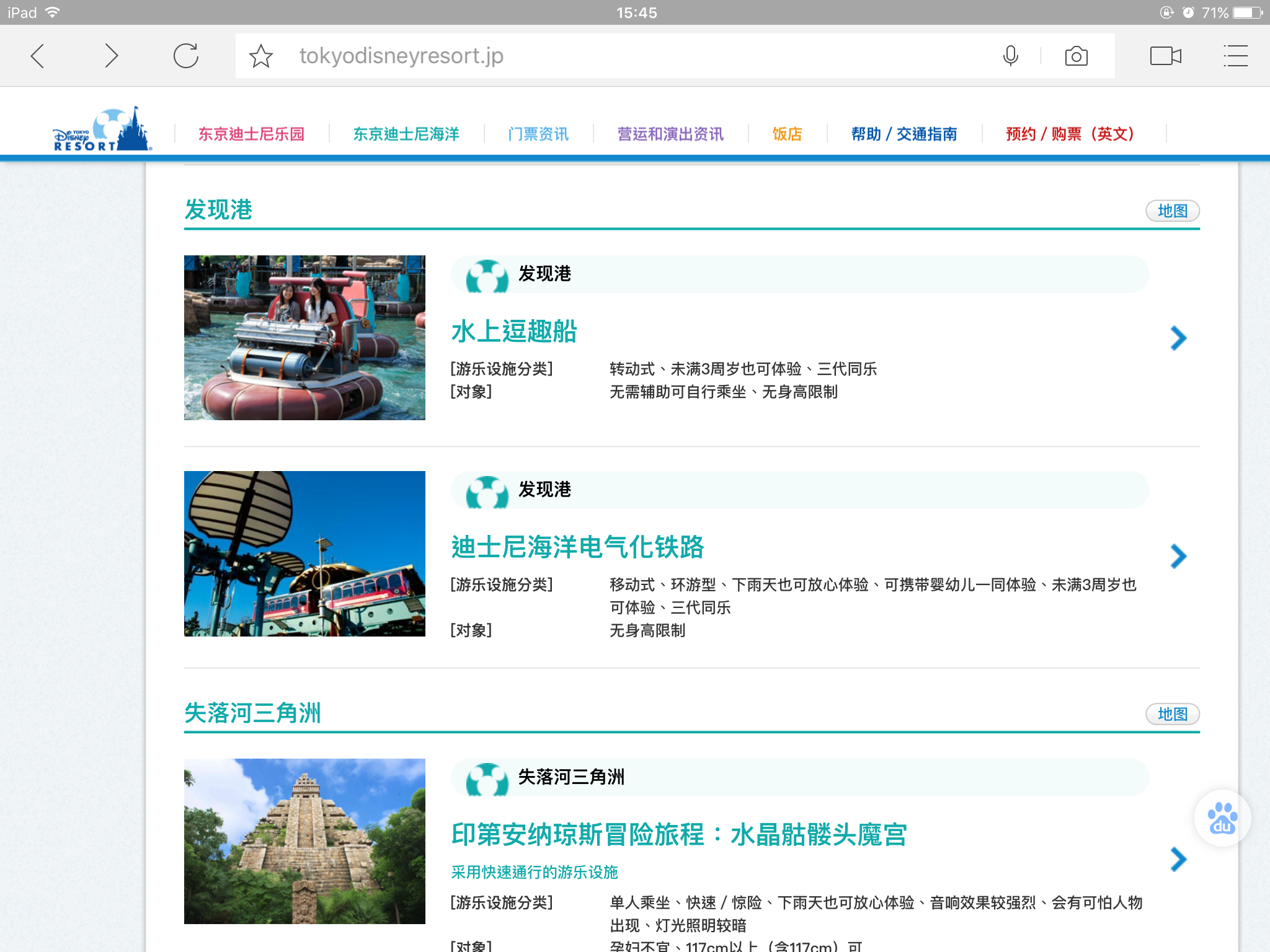Open the browser menu list icon
The width and height of the screenshot is (1270, 952).
click(x=1235, y=56)
